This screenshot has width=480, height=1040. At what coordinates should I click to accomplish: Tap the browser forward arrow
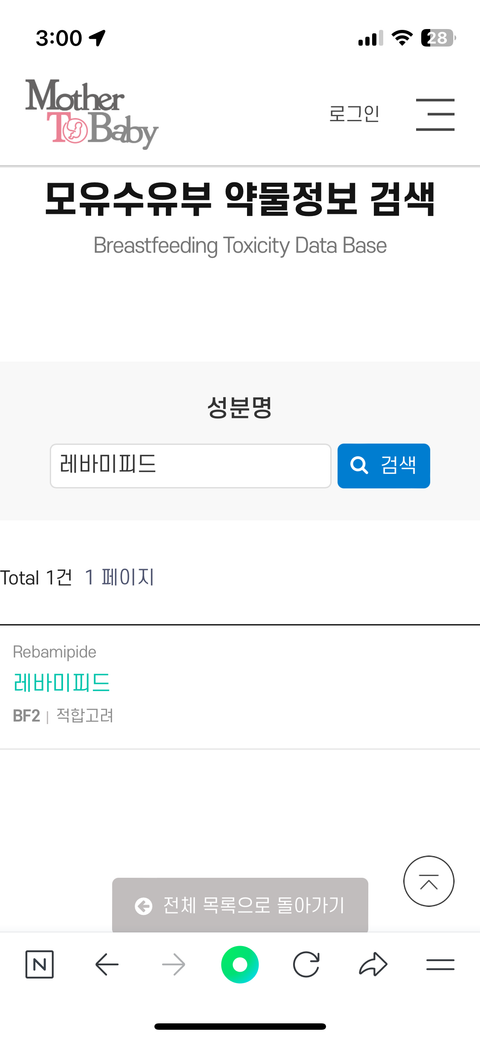[174, 964]
